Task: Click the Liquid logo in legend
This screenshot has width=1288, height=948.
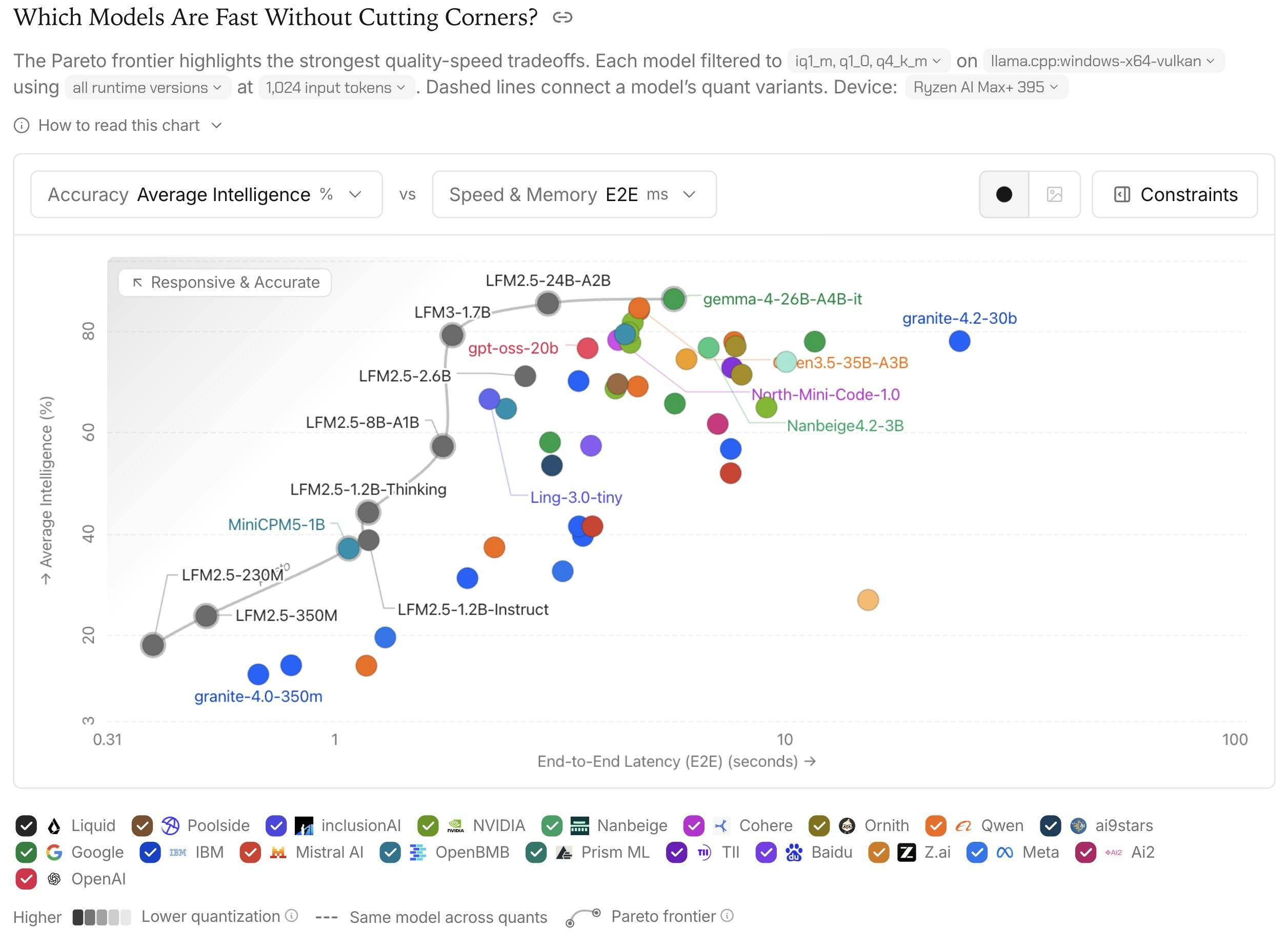Action: click(54, 826)
